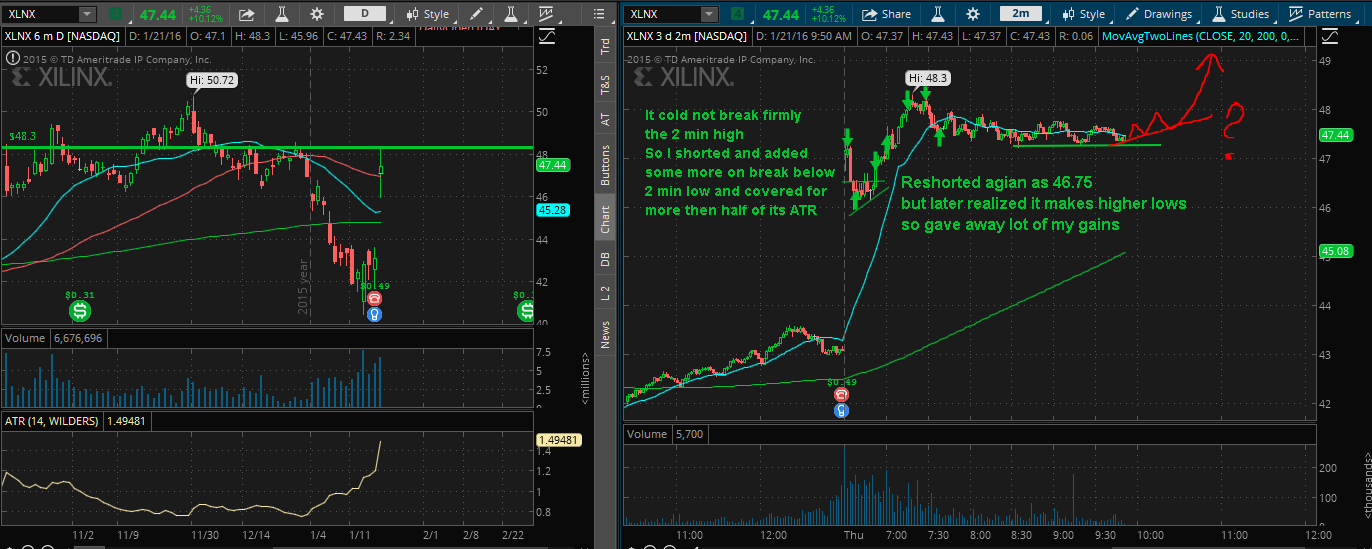Screen dimensions: 1372x549
Task: Switch to the T&S side tab
Action: click(x=604, y=84)
